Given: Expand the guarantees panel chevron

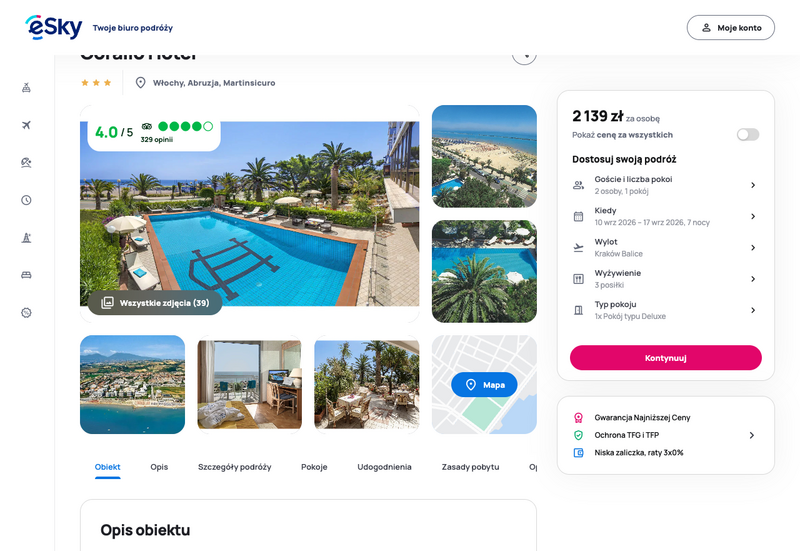Looking at the screenshot, I should (x=752, y=435).
